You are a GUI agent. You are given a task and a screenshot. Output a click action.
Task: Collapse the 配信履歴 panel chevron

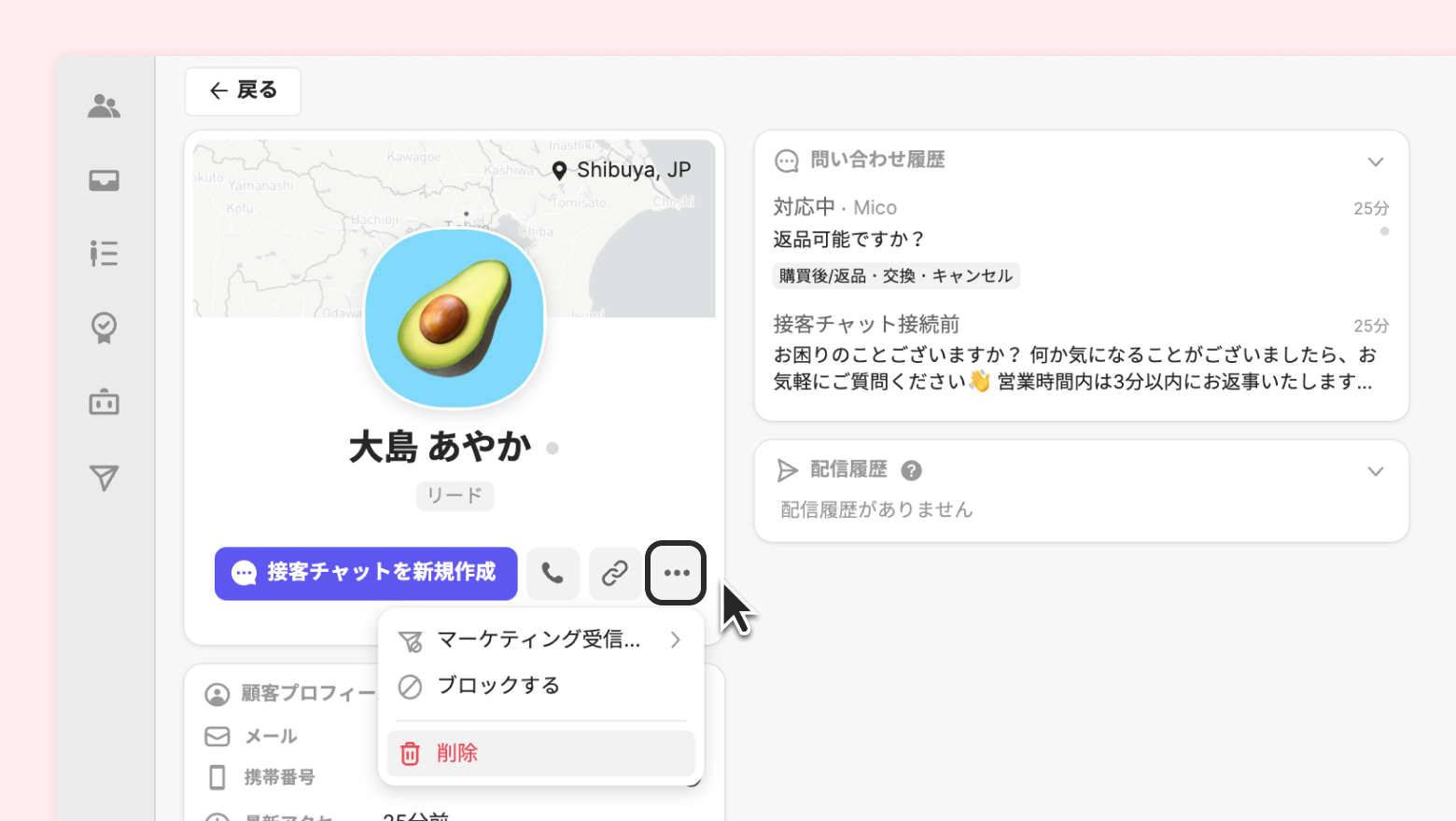[x=1375, y=471]
